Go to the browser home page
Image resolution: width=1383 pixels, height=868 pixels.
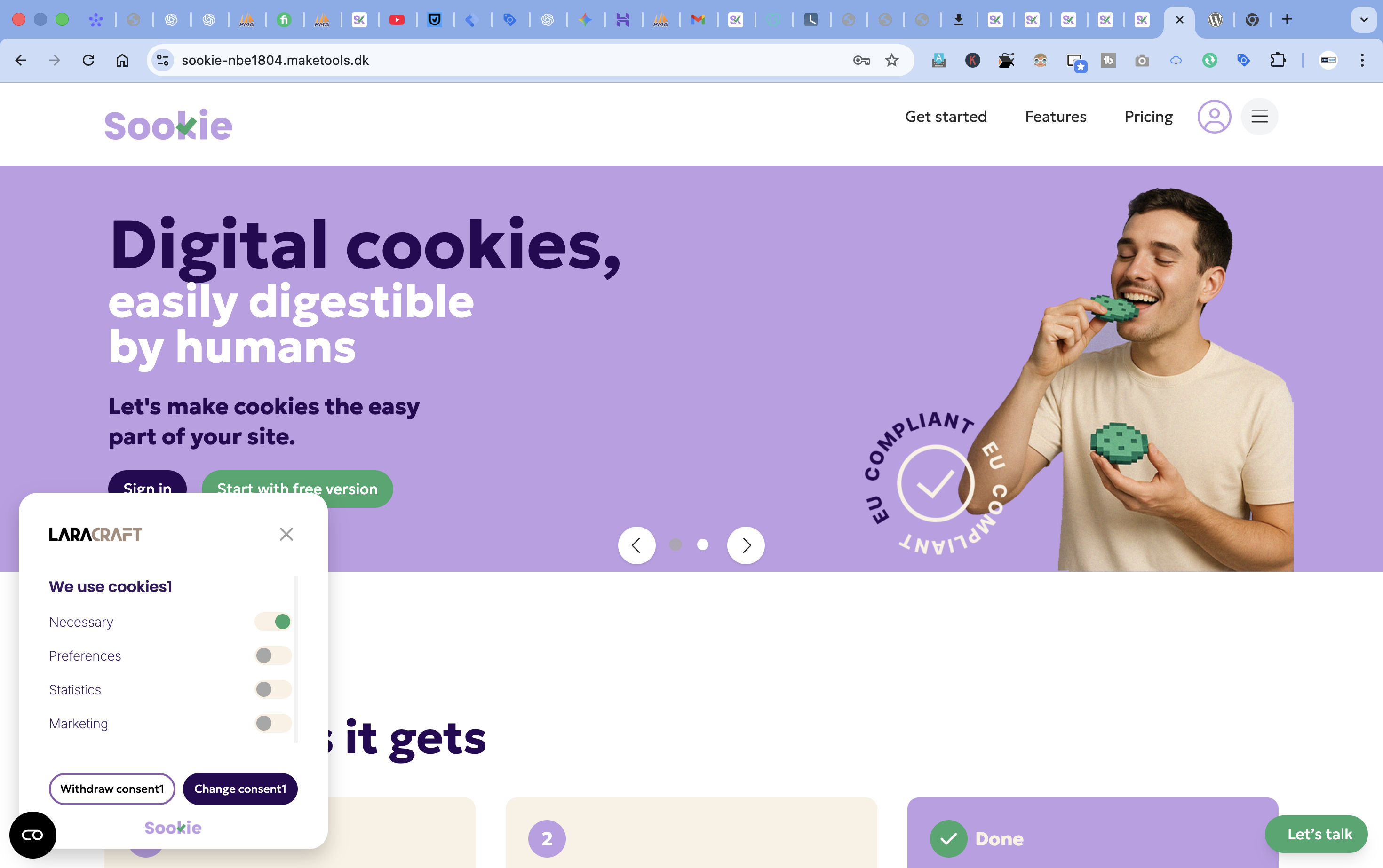pos(122,60)
